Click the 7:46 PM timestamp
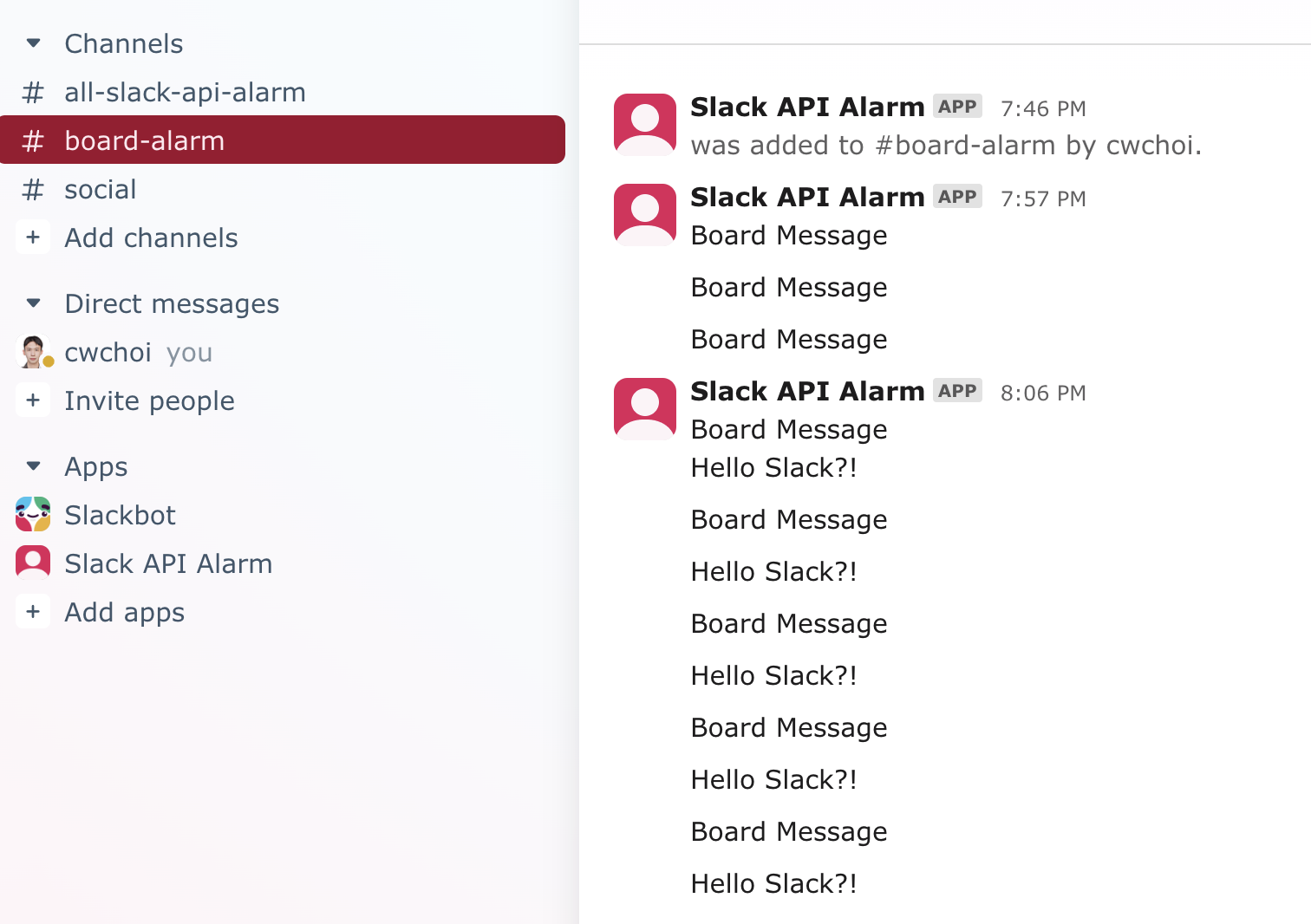The height and width of the screenshot is (924, 1311). click(1043, 108)
